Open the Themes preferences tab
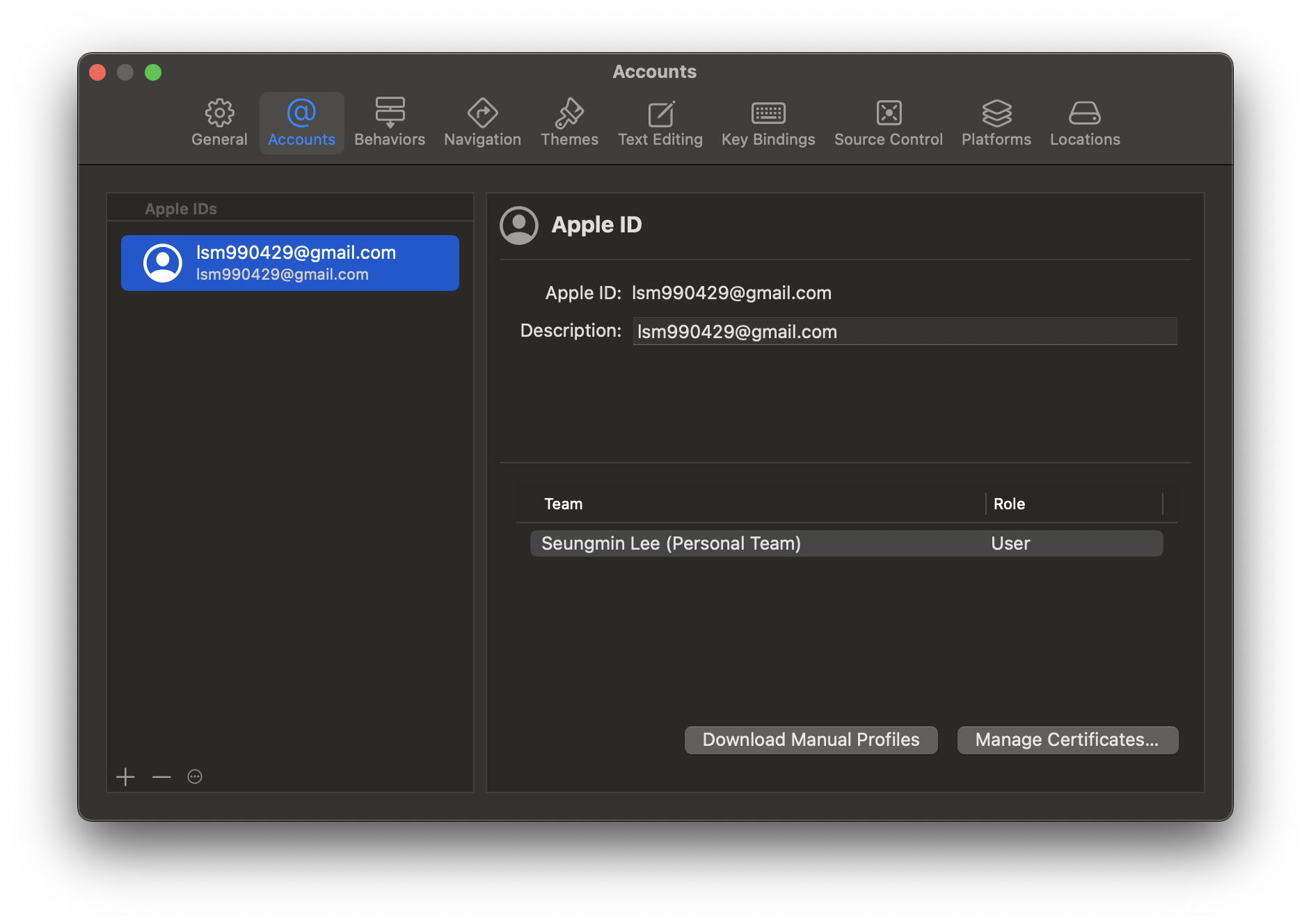Image resolution: width=1311 pixels, height=924 pixels. click(569, 123)
